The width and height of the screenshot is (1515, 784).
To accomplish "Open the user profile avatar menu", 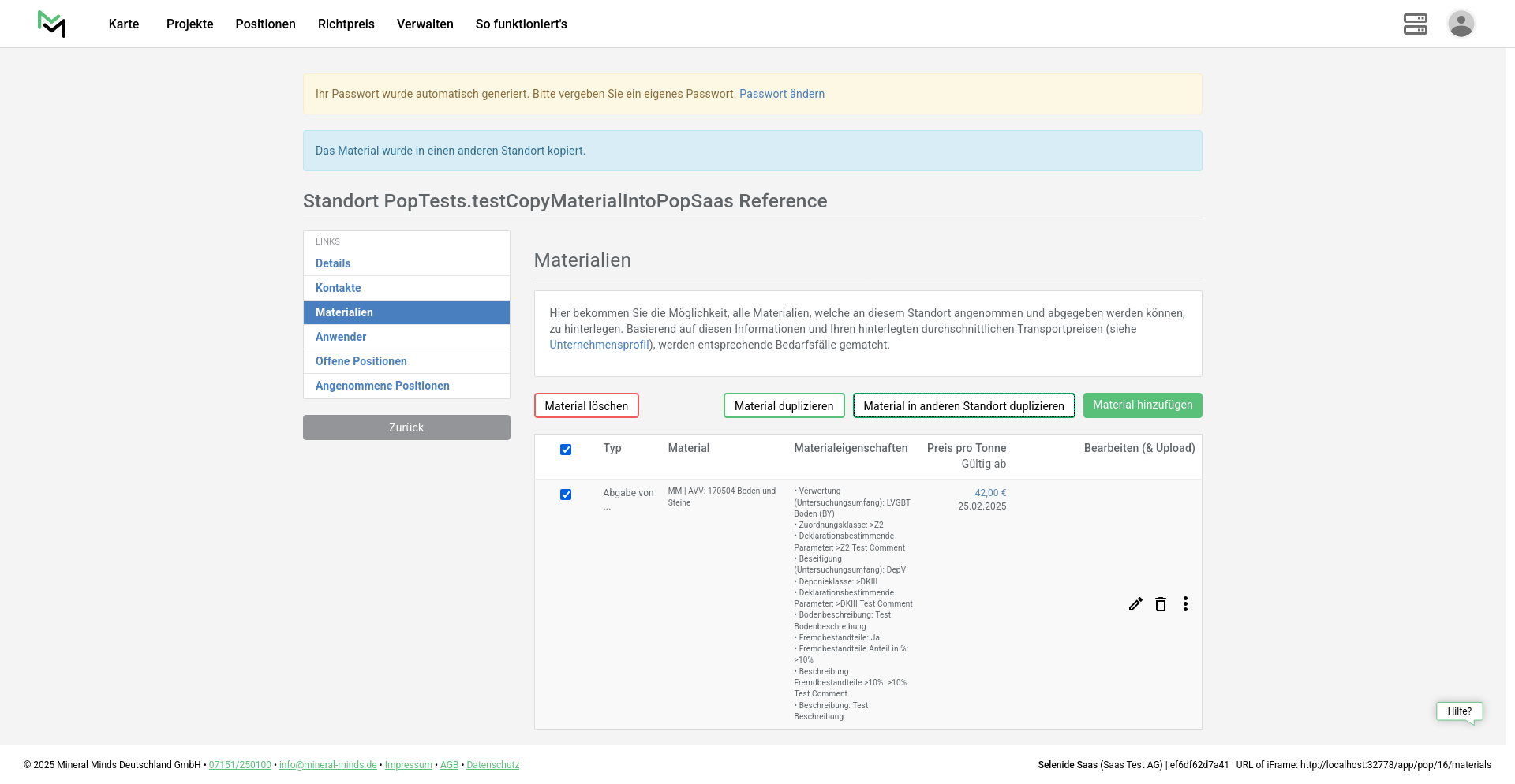I will pyautogui.click(x=1461, y=24).
